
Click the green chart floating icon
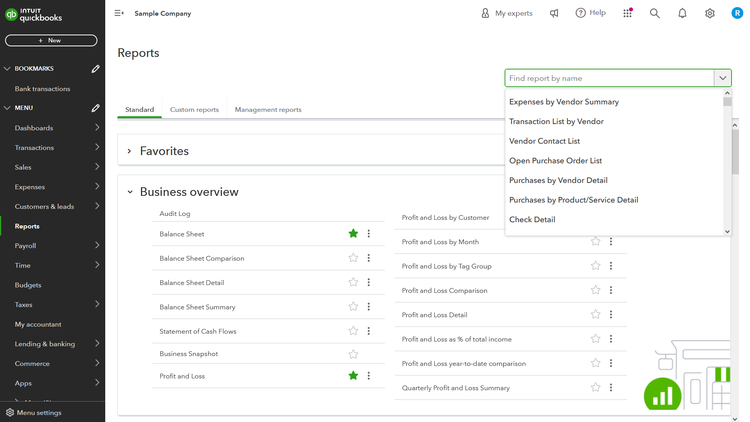coord(662,395)
